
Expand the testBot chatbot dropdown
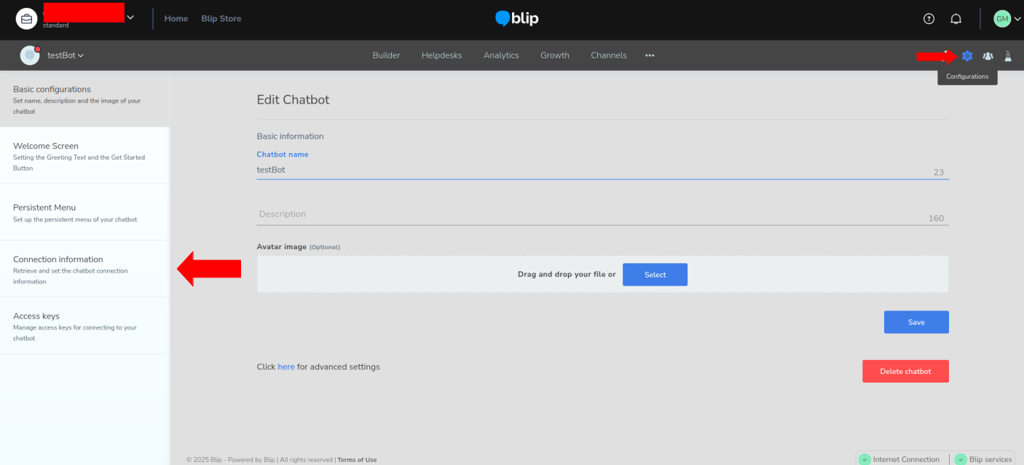pos(66,56)
